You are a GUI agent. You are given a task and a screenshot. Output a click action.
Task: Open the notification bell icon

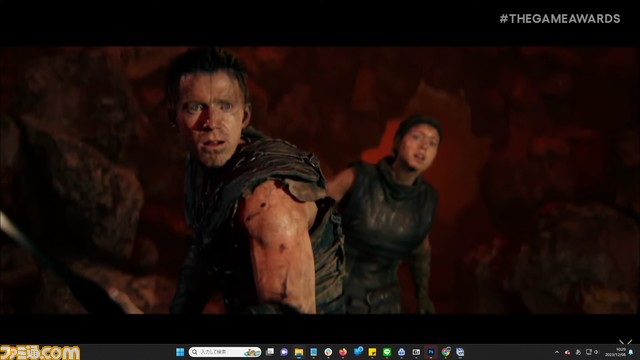[631, 352]
